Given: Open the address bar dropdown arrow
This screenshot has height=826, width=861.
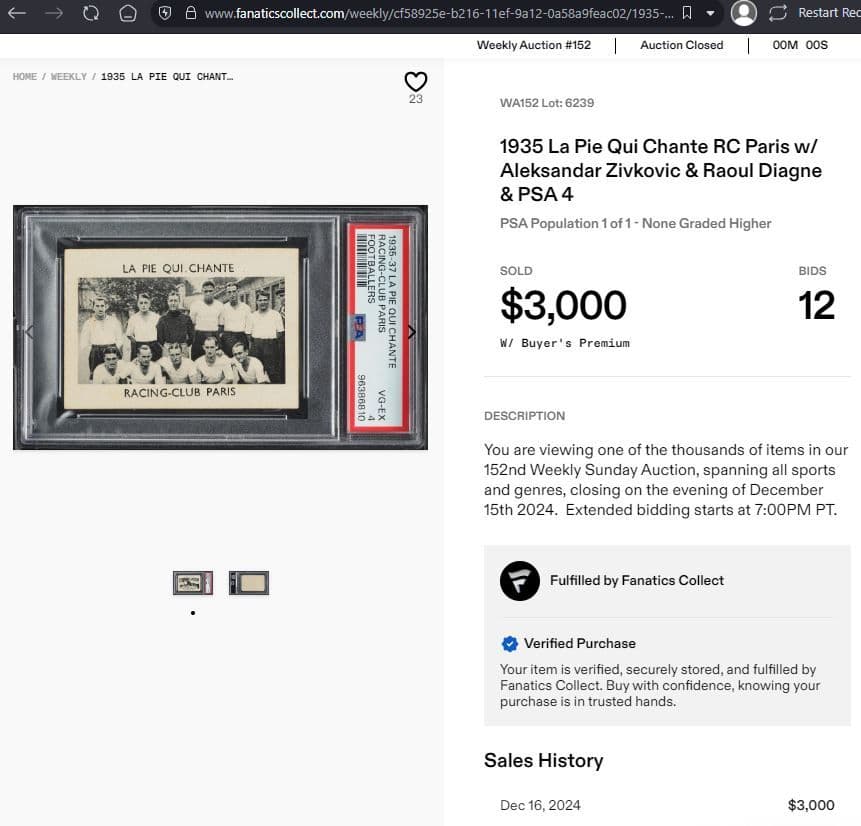Looking at the screenshot, I should tap(710, 13).
